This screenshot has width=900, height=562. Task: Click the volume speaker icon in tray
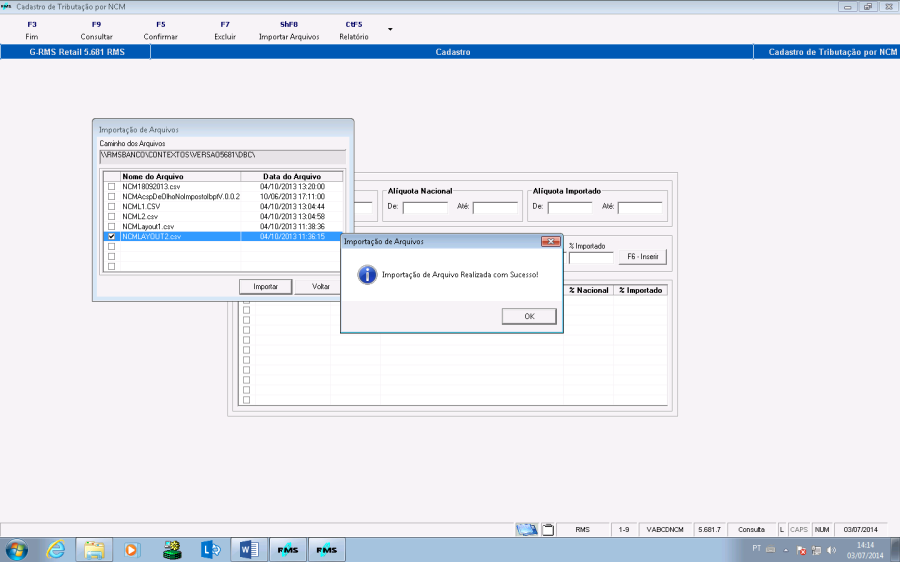coord(832,550)
